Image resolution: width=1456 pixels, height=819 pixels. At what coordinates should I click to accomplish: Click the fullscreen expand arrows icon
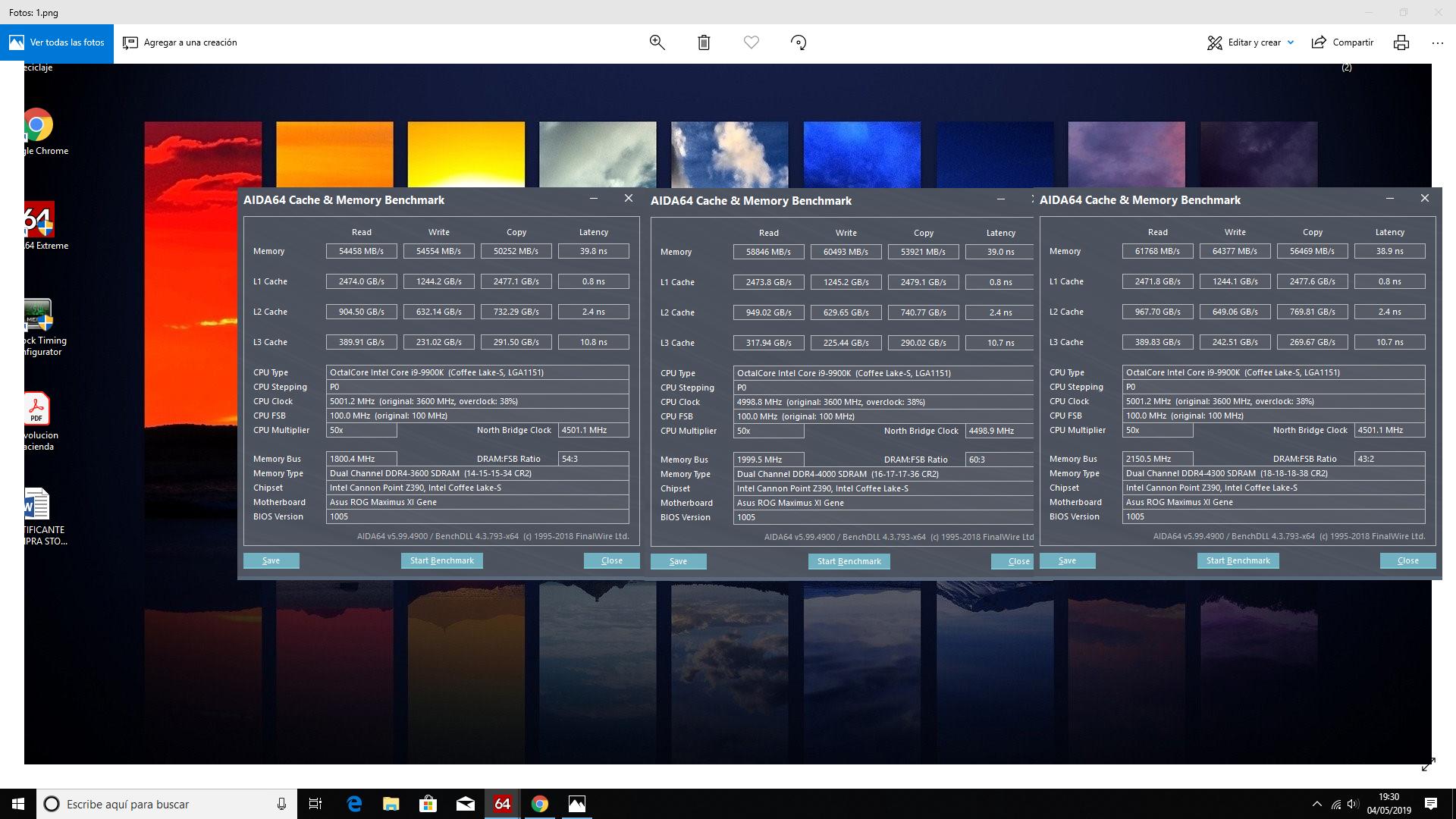tap(1428, 765)
